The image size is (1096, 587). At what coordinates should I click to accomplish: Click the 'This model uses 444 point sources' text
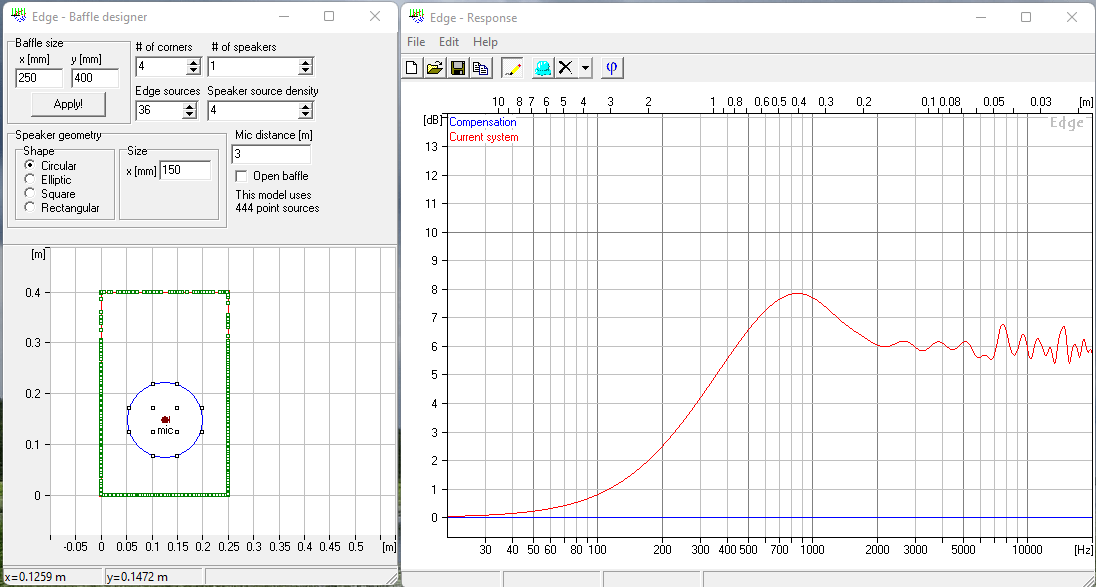coord(277,201)
